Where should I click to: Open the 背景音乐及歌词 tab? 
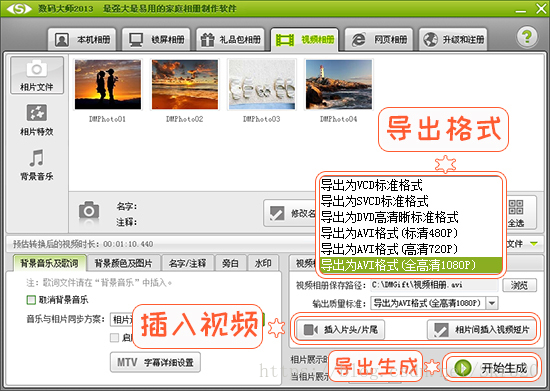point(49,263)
